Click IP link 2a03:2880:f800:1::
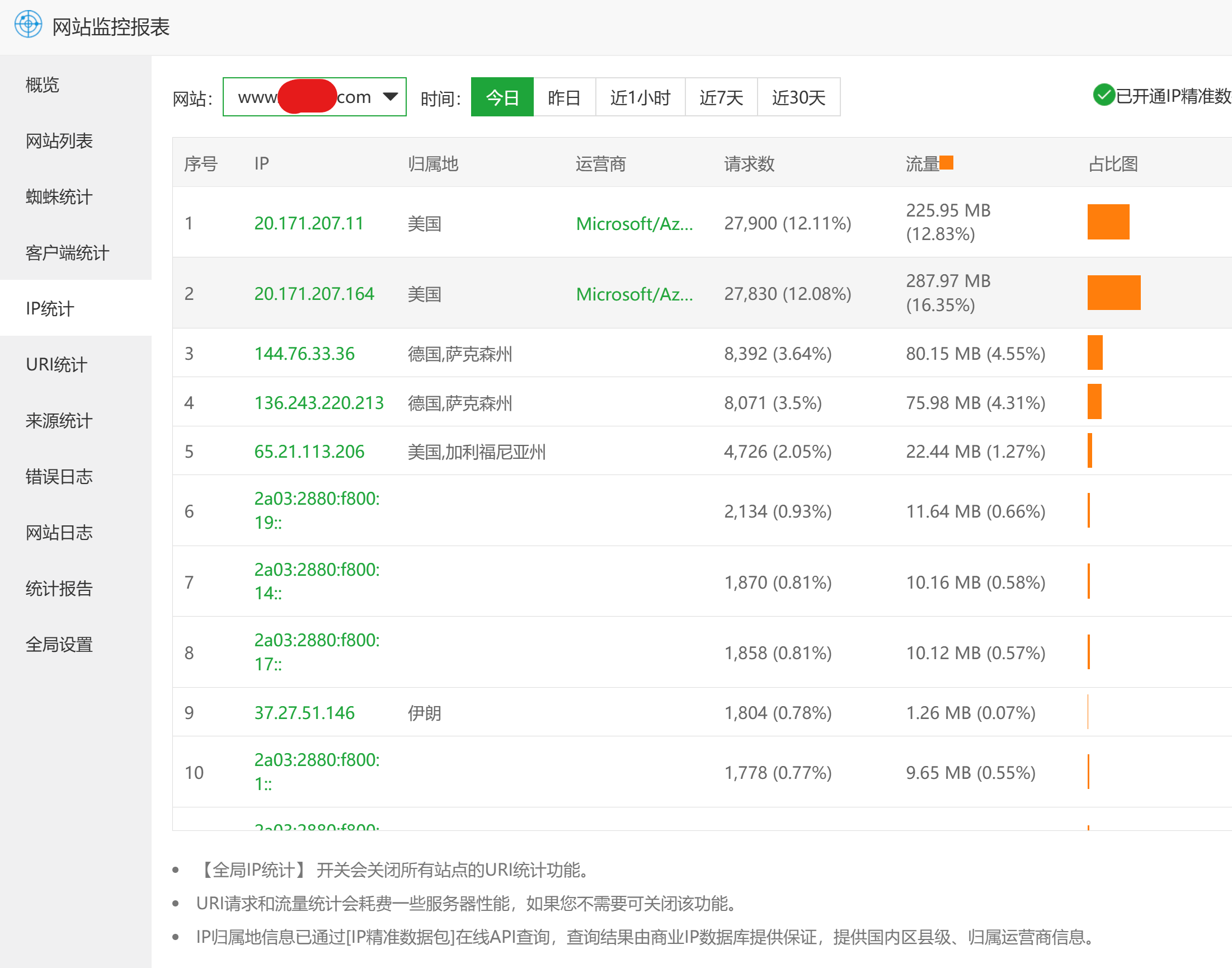1232x968 pixels. 317,772
